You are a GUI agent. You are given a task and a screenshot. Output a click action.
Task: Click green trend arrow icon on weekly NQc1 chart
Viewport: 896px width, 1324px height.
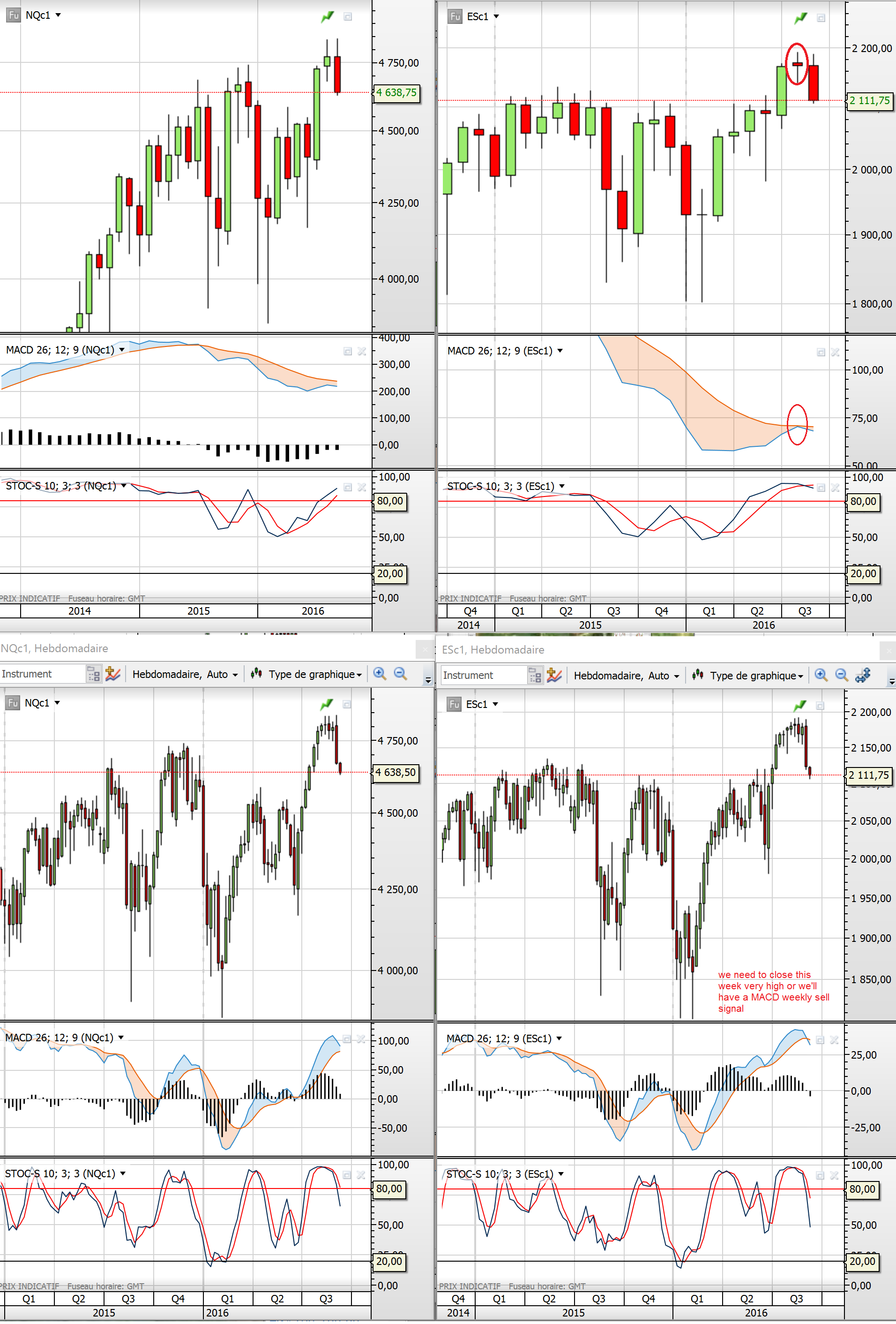click(326, 705)
